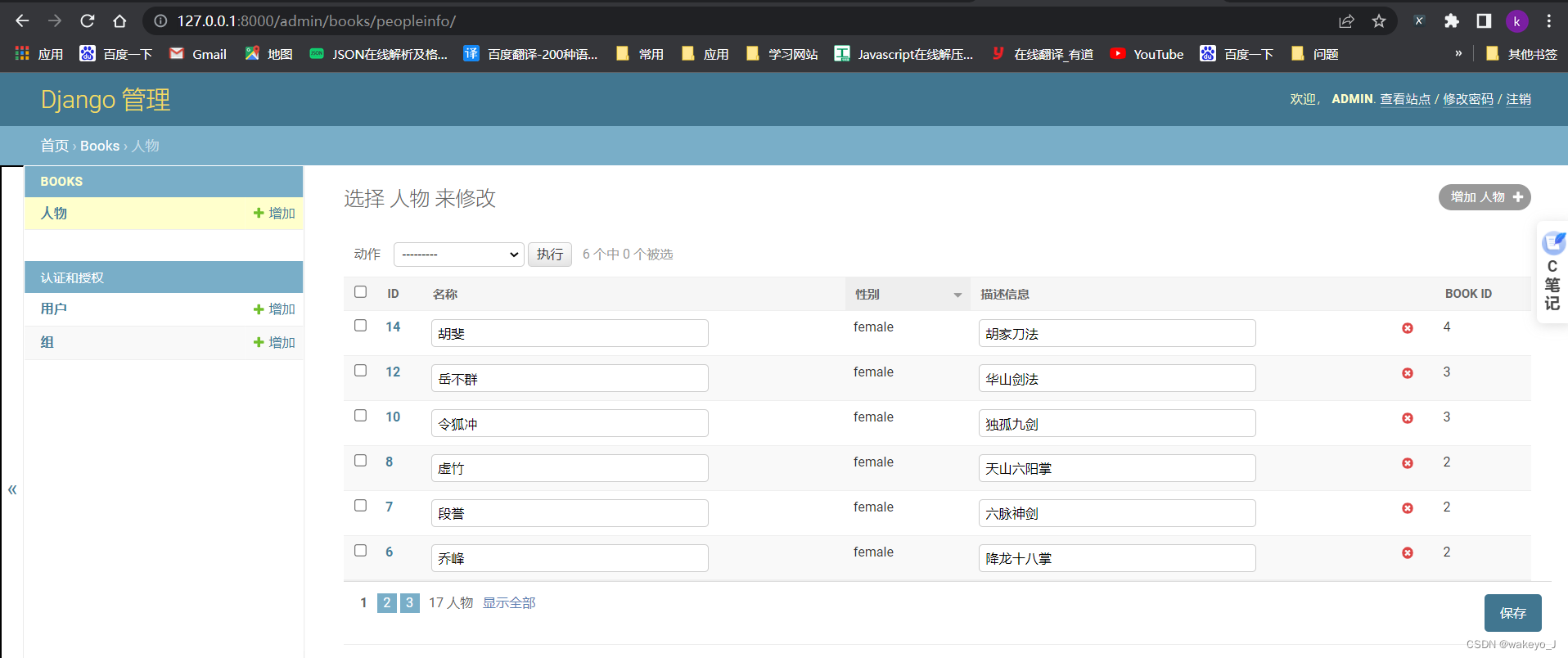This screenshot has width=1568, height=658.
Task: Open 人物 in the BOOKS sidebar
Action: (54, 213)
